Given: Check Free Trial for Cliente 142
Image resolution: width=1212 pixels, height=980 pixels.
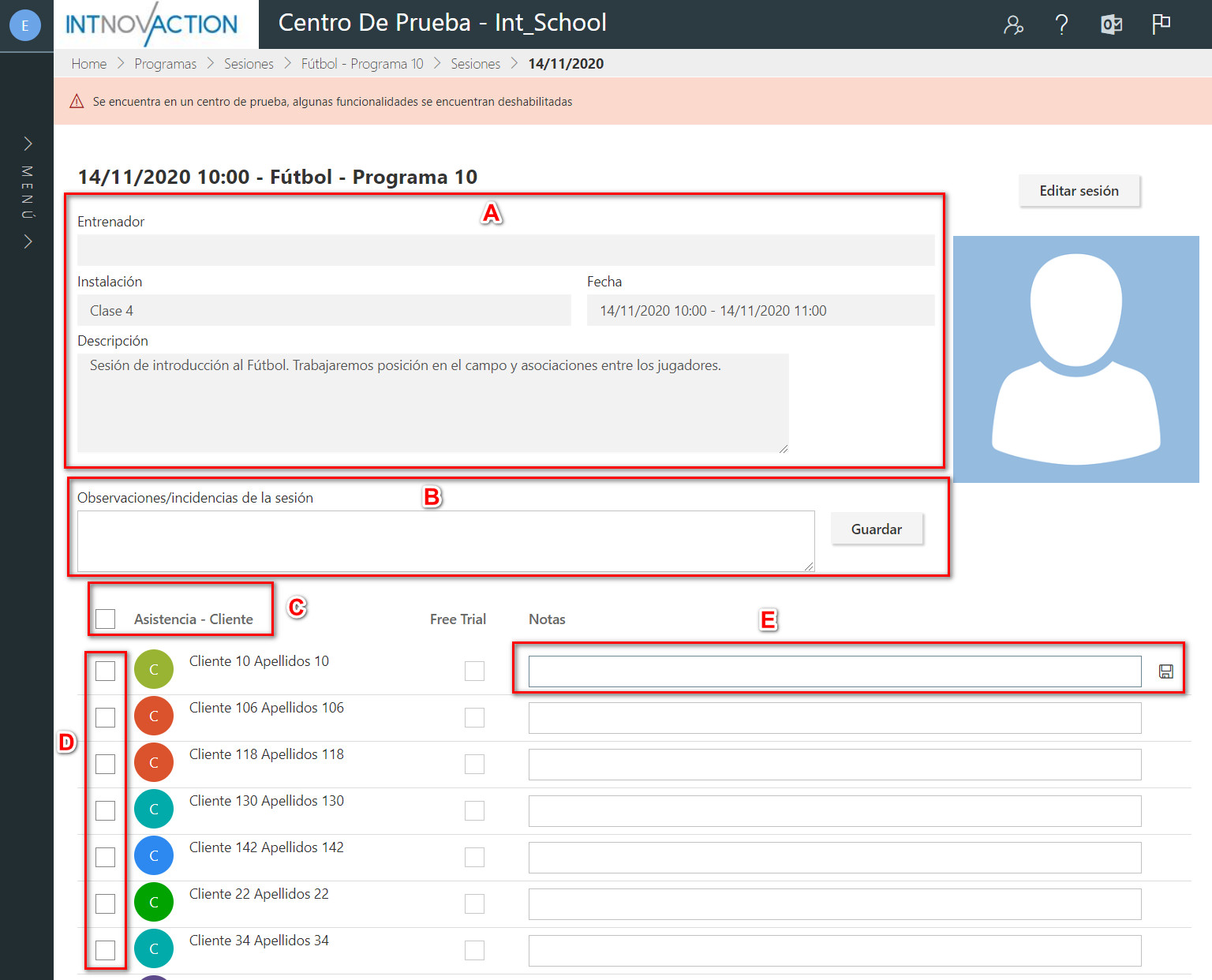Looking at the screenshot, I should pos(474,857).
